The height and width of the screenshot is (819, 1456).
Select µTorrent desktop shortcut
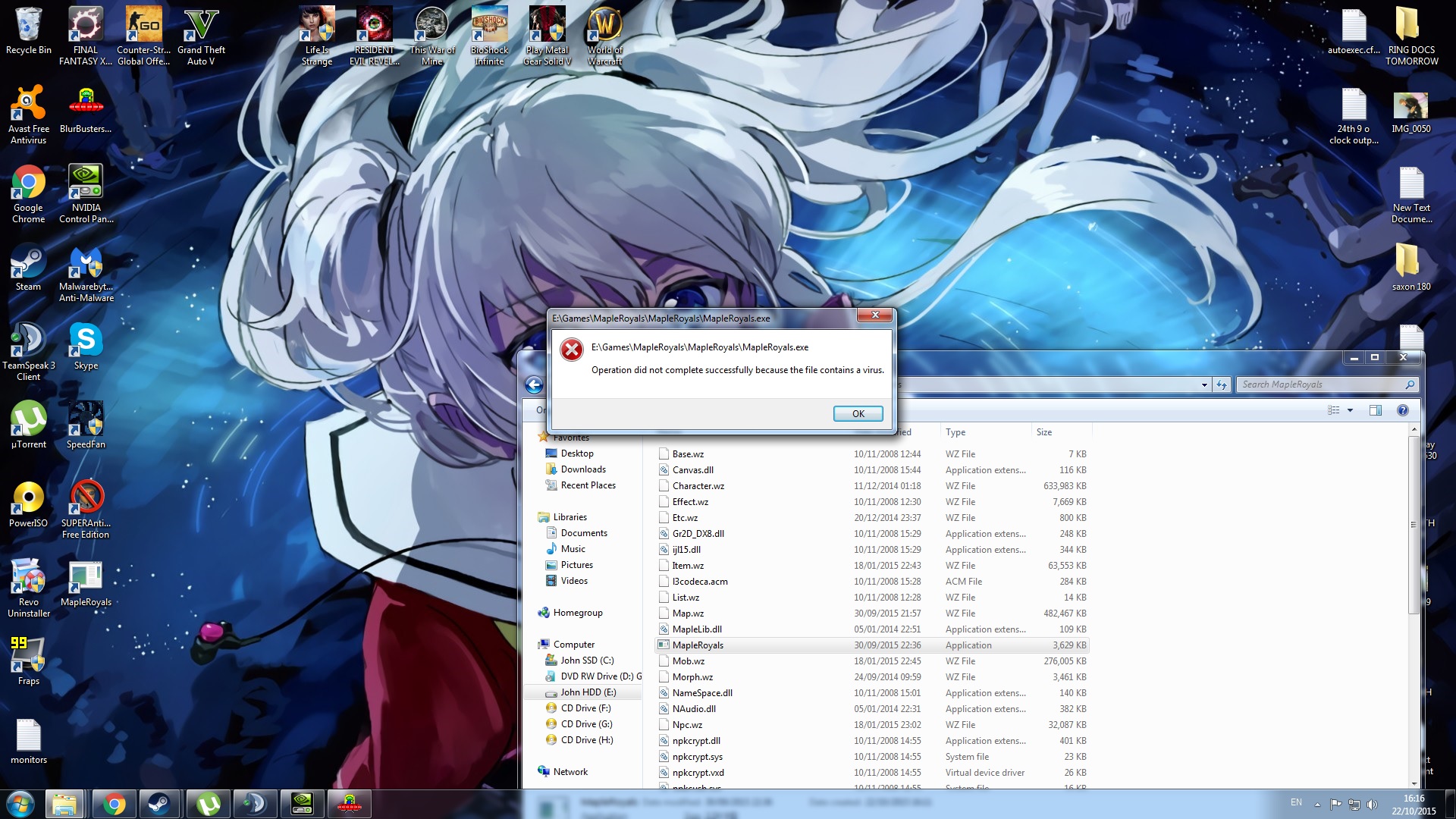[x=28, y=425]
